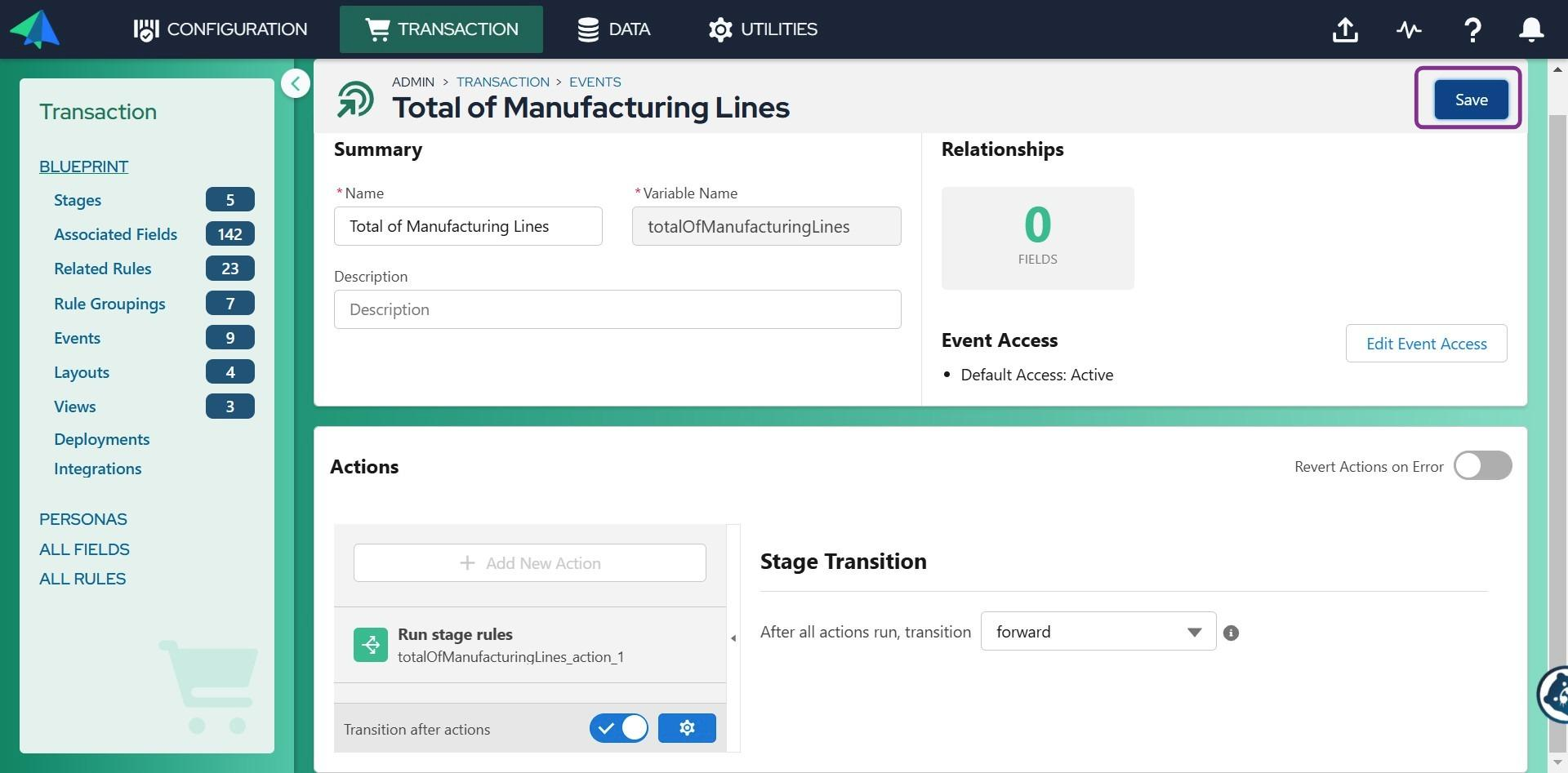Open the TRANSACTION menu
This screenshot has width=1568, height=773.
coord(441,29)
